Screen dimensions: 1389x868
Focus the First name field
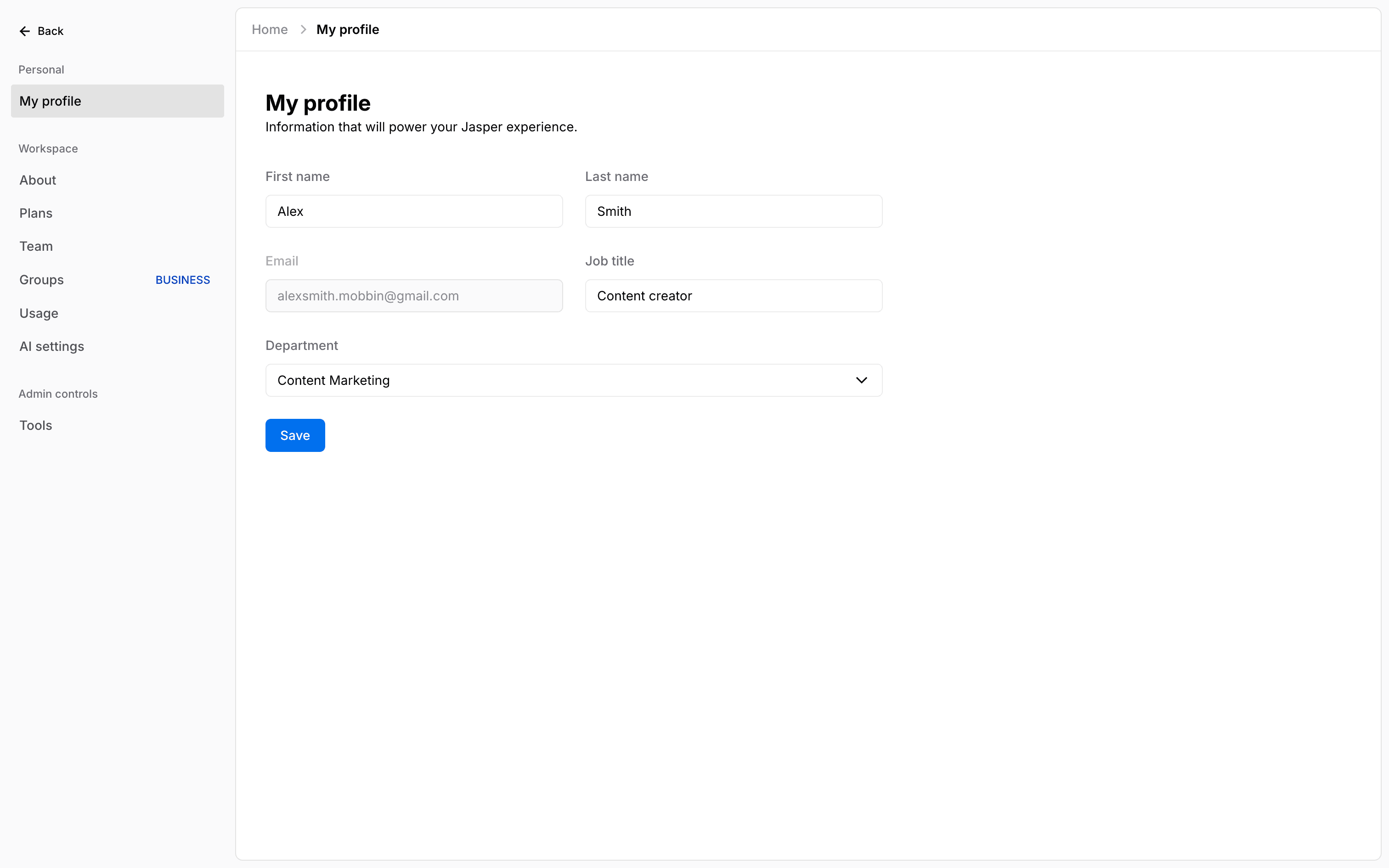414,211
